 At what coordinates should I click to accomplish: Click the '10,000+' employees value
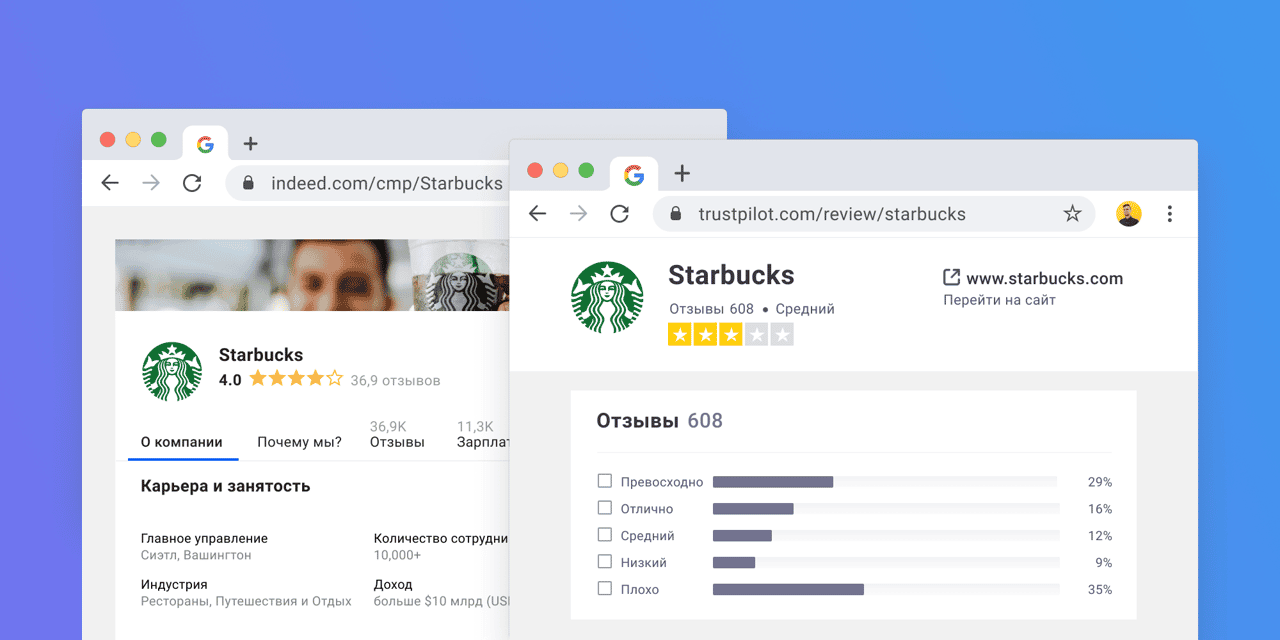397,555
